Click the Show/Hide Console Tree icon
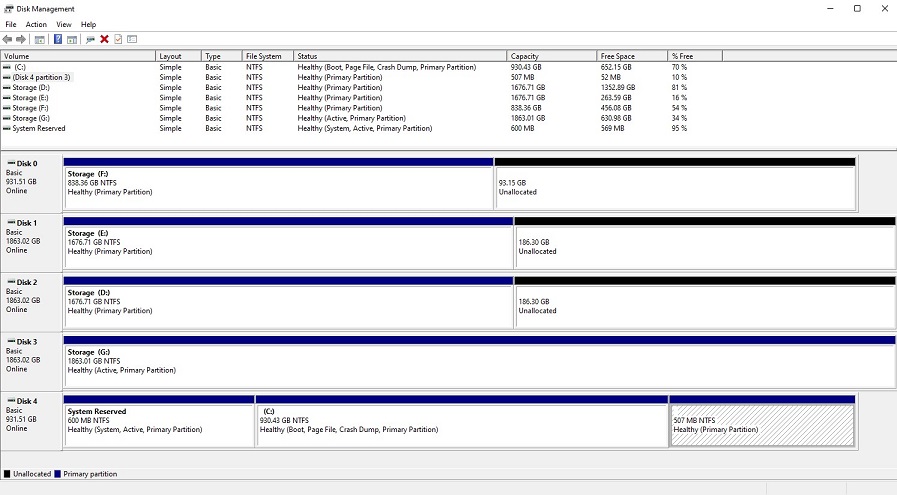The width and height of the screenshot is (897, 495). coord(39,39)
